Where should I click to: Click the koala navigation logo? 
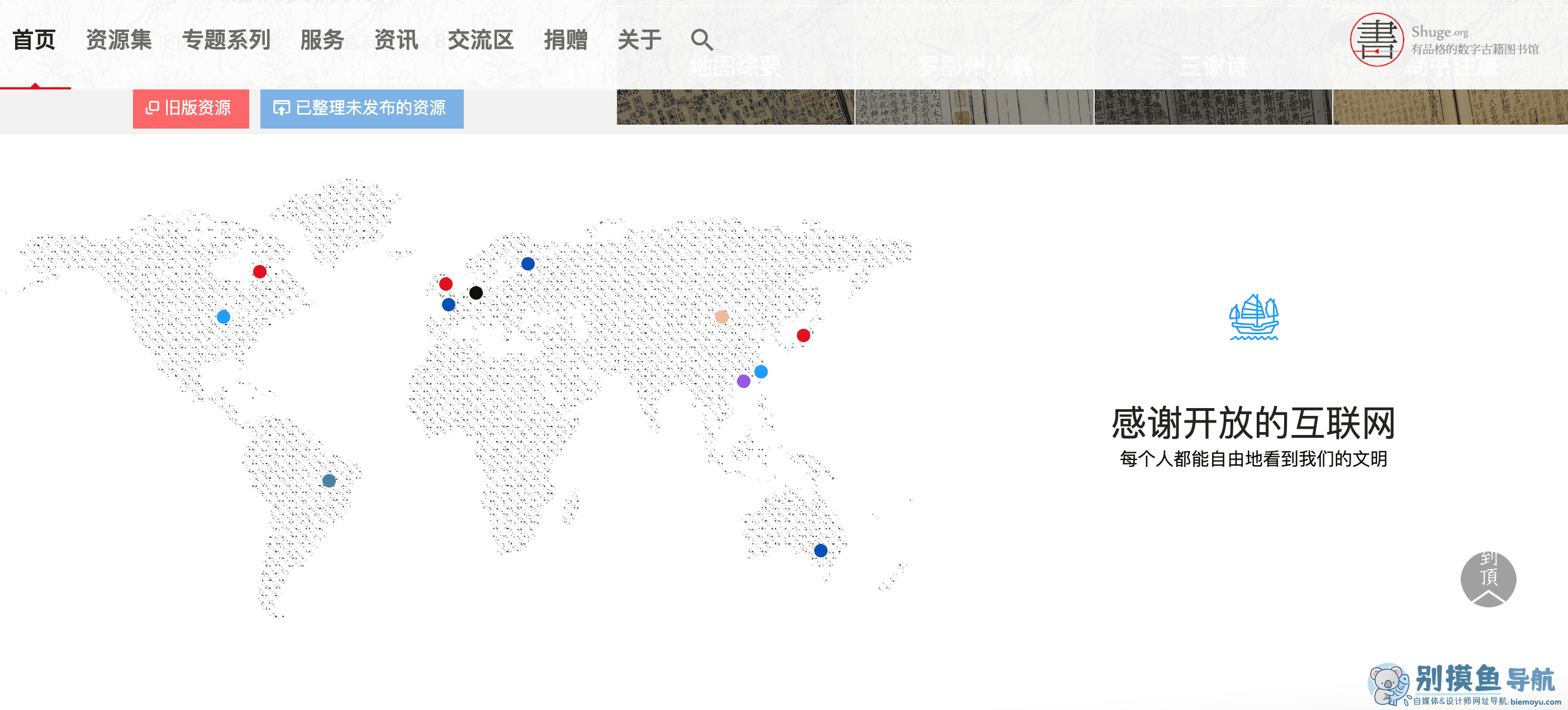(x=1389, y=684)
